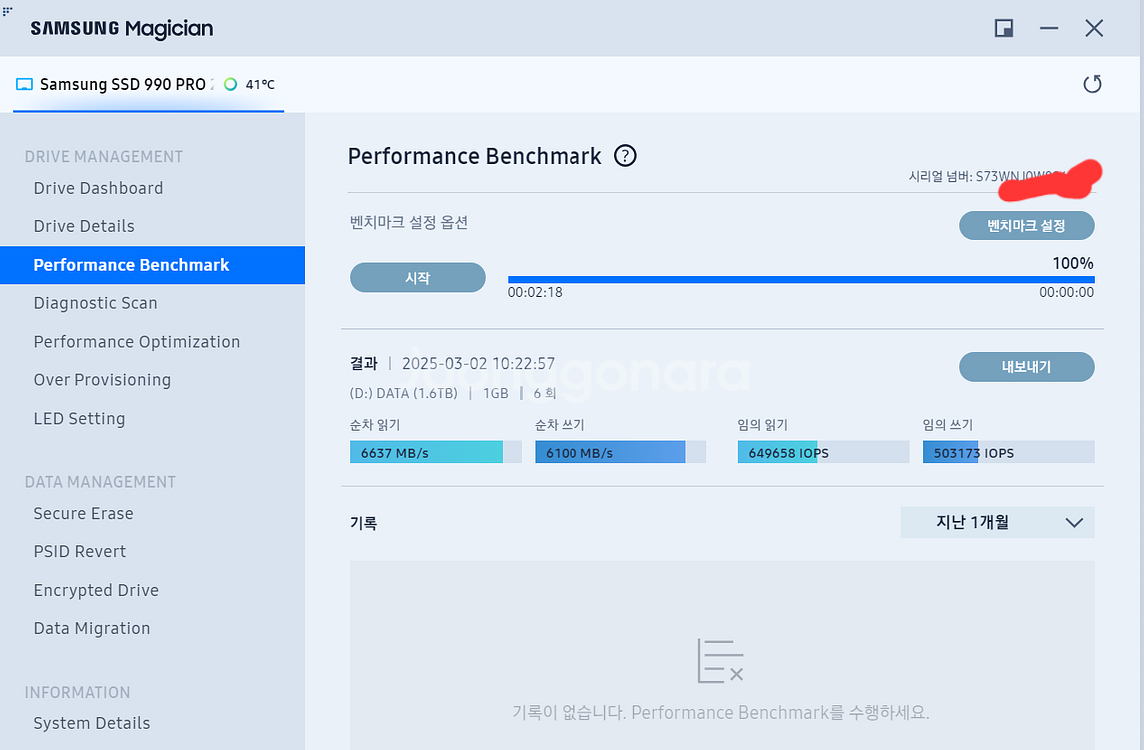Open LED Setting
Screen dimensions: 1144x750
coord(80,418)
